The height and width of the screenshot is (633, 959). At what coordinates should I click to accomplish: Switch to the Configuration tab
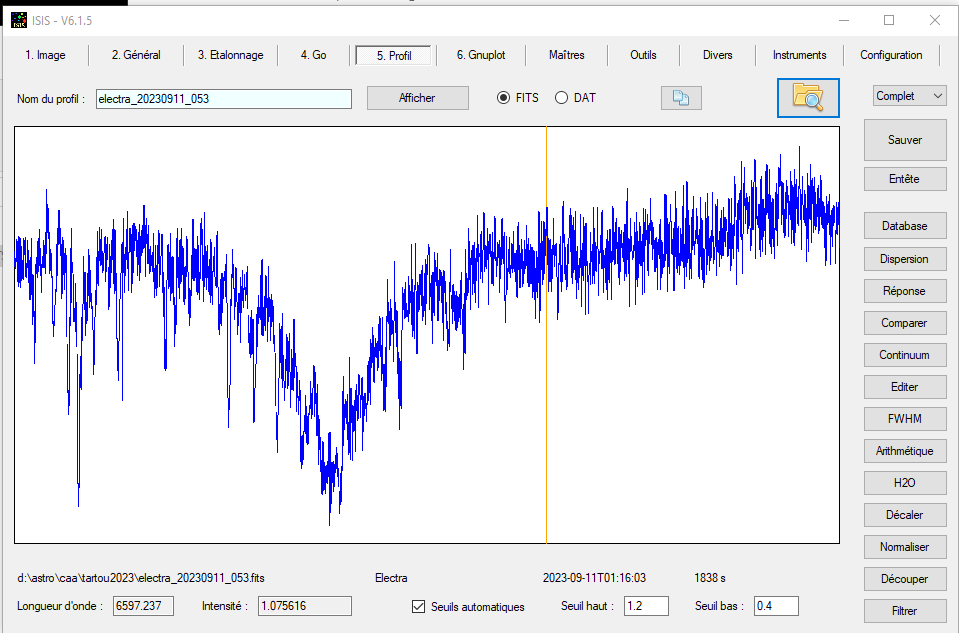click(x=891, y=55)
